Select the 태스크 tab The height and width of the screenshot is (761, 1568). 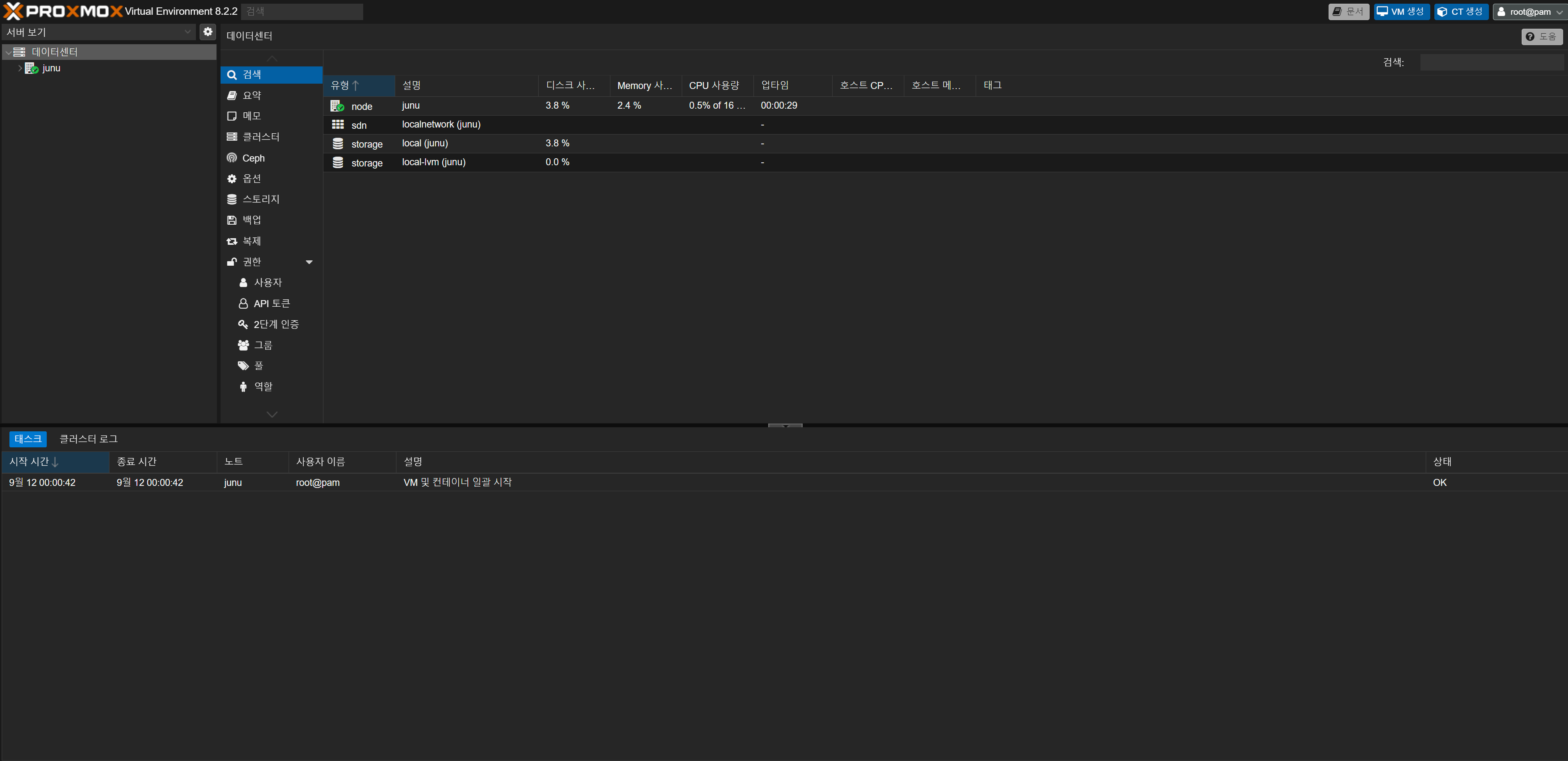click(28, 439)
